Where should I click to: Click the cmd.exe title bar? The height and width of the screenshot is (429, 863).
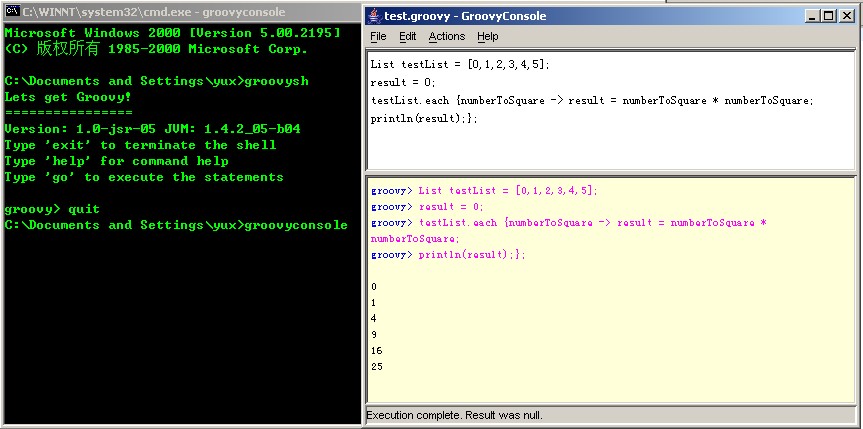point(182,11)
